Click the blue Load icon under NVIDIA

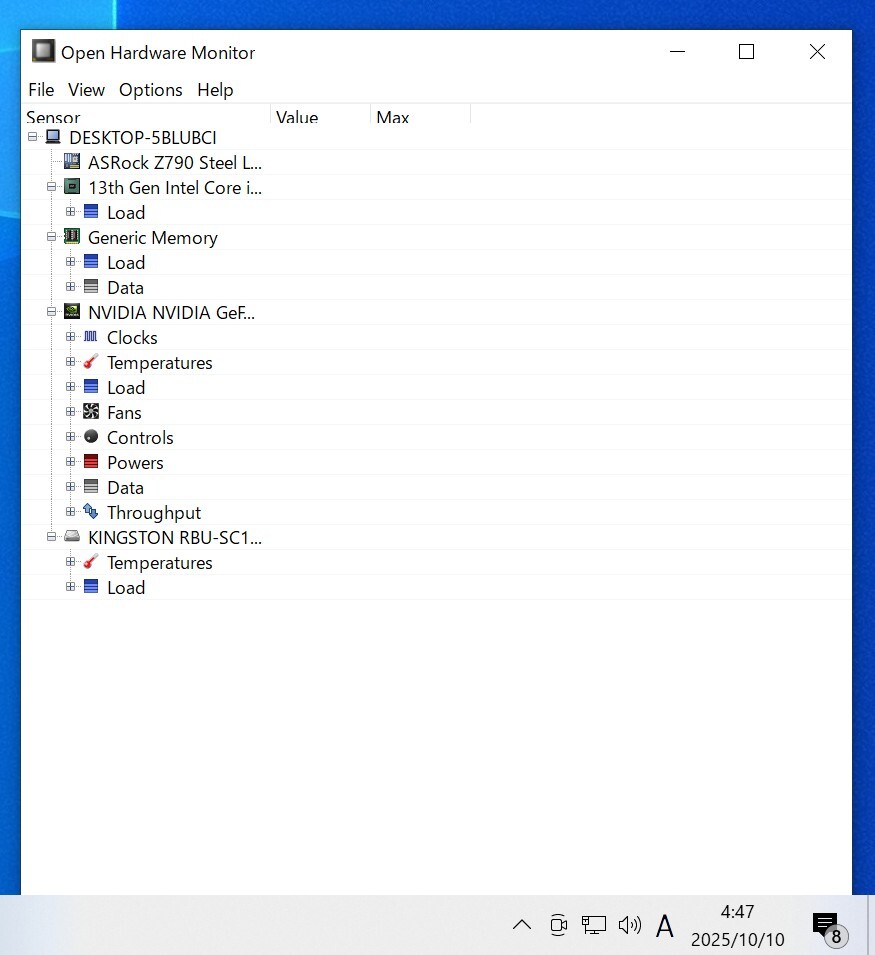click(91, 386)
